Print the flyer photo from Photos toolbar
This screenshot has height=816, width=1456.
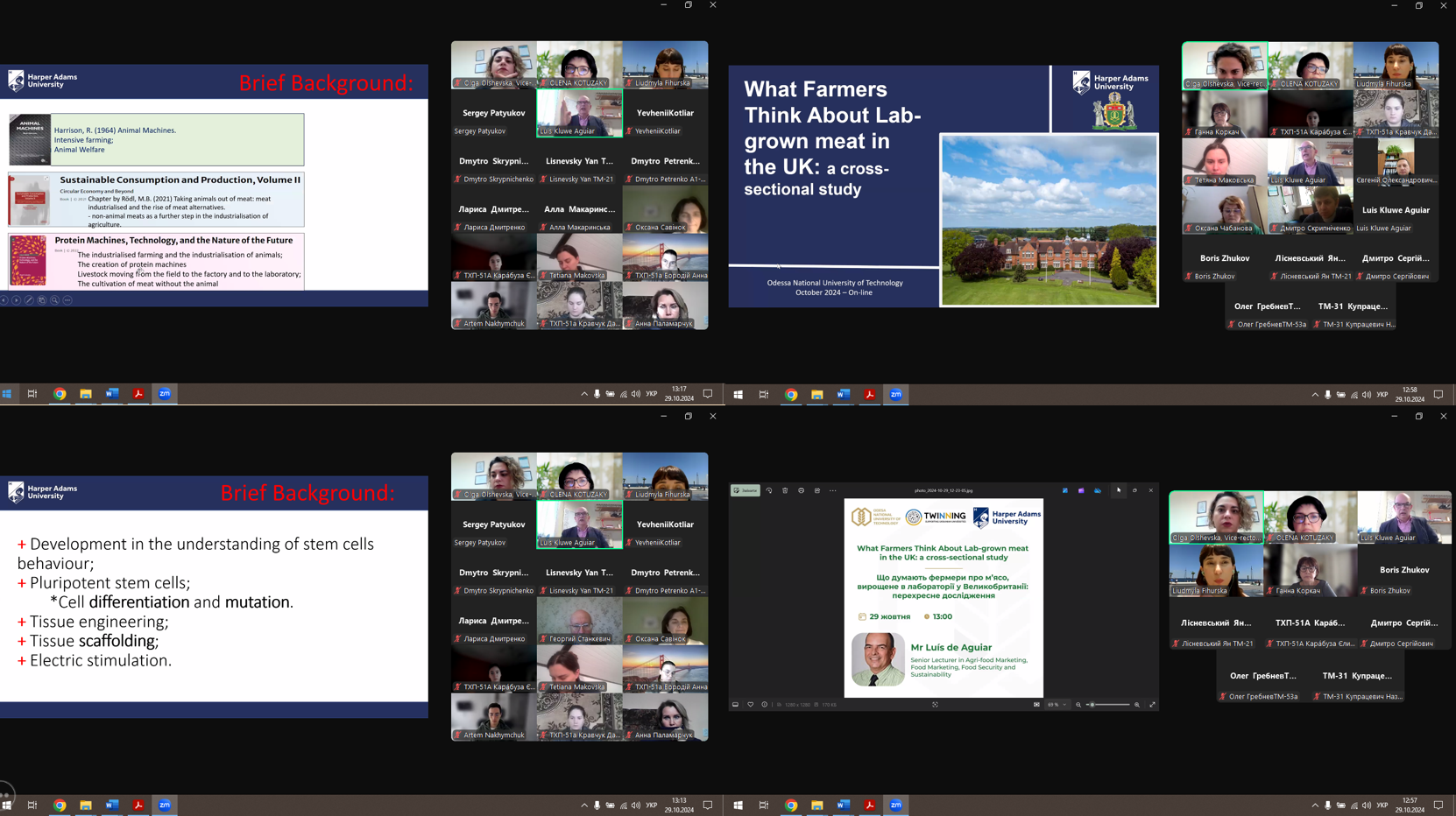click(801, 490)
